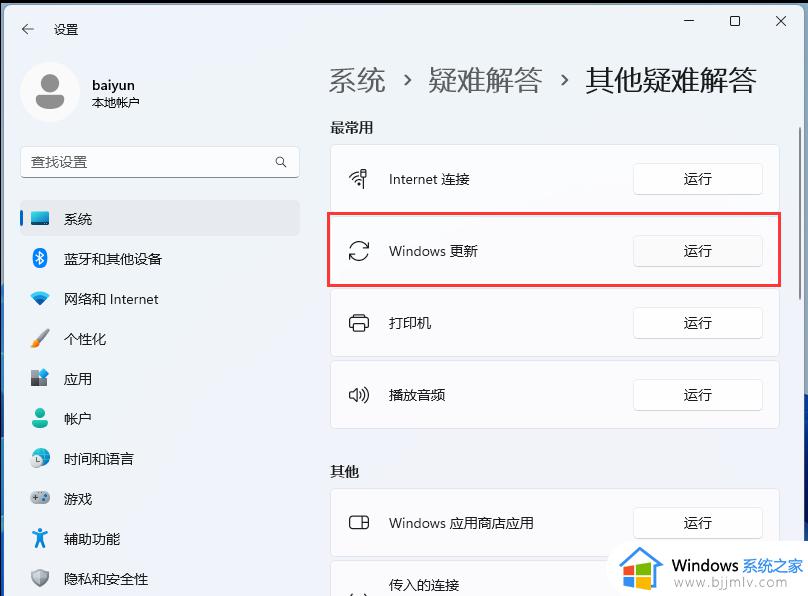Click the baiyun user avatar picture
Image resolution: width=808 pixels, height=596 pixels.
50,92
